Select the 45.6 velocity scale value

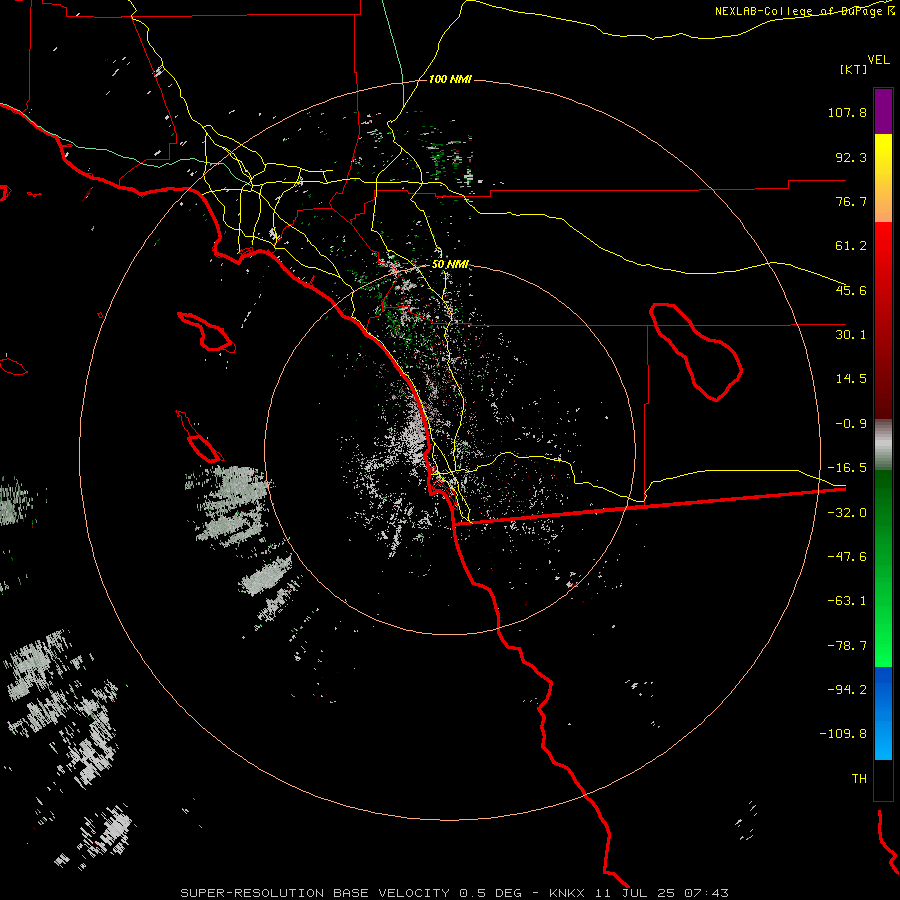coord(851,290)
